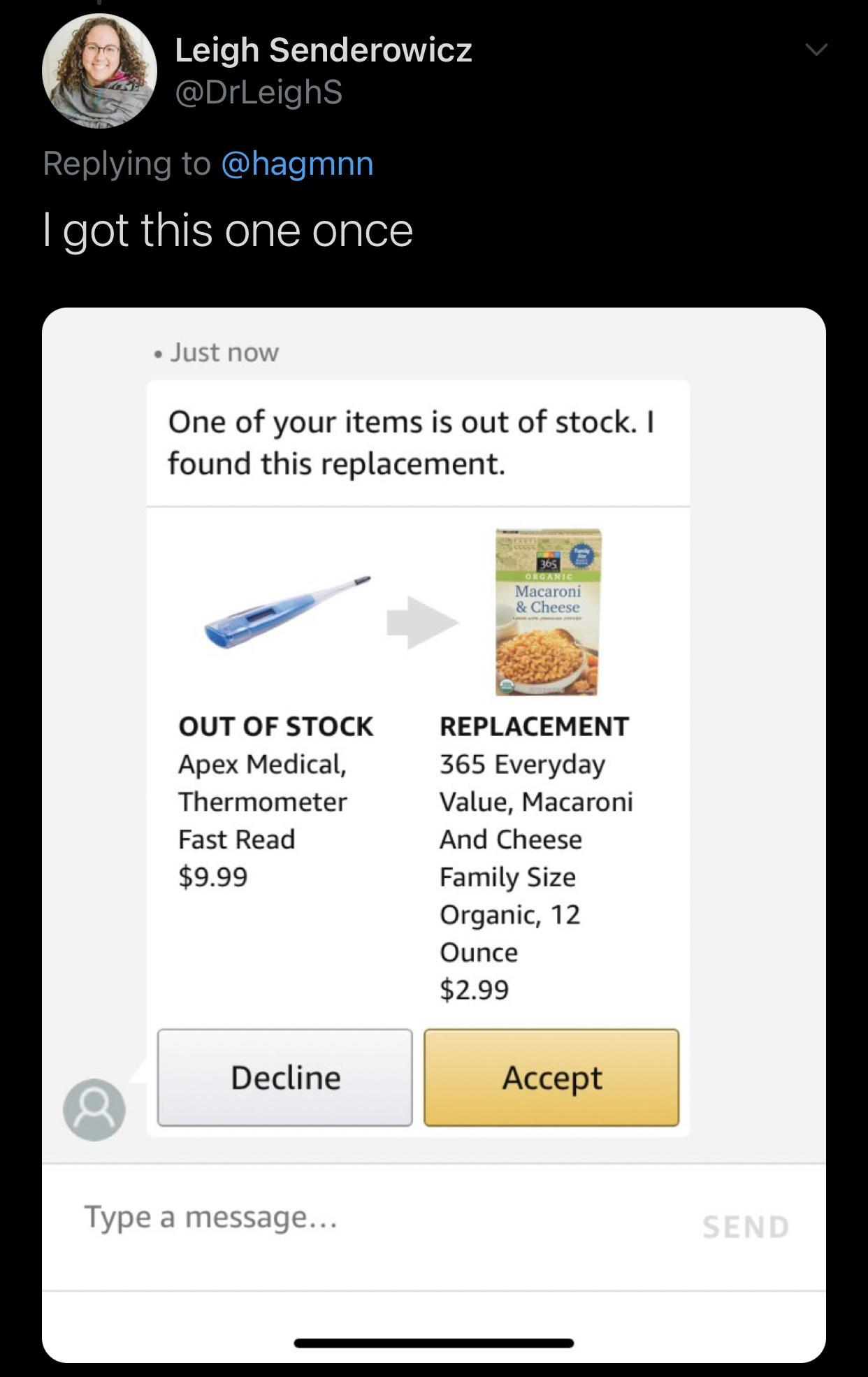The image size is (868, 1377).
Task: Tap the thermometer product image
Action: [x=287, y=612]
